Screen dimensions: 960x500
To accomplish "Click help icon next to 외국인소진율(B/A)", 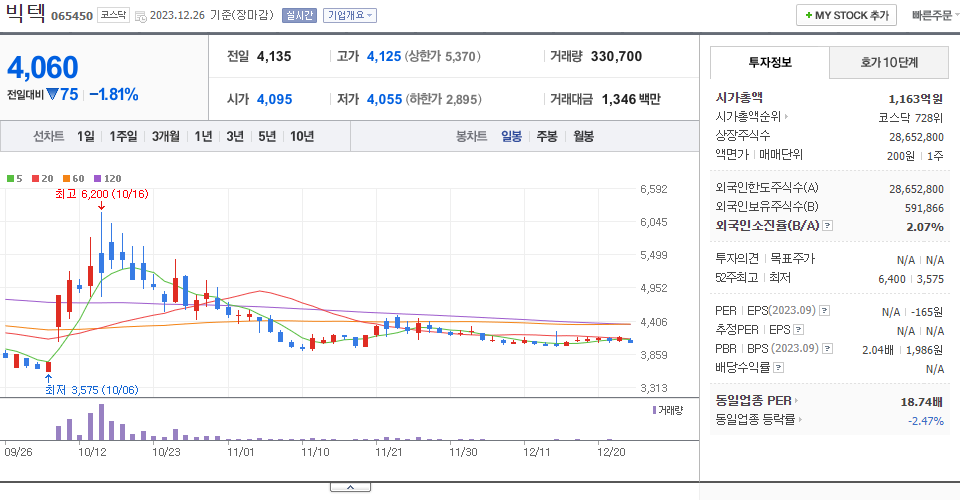I will 827,226.
